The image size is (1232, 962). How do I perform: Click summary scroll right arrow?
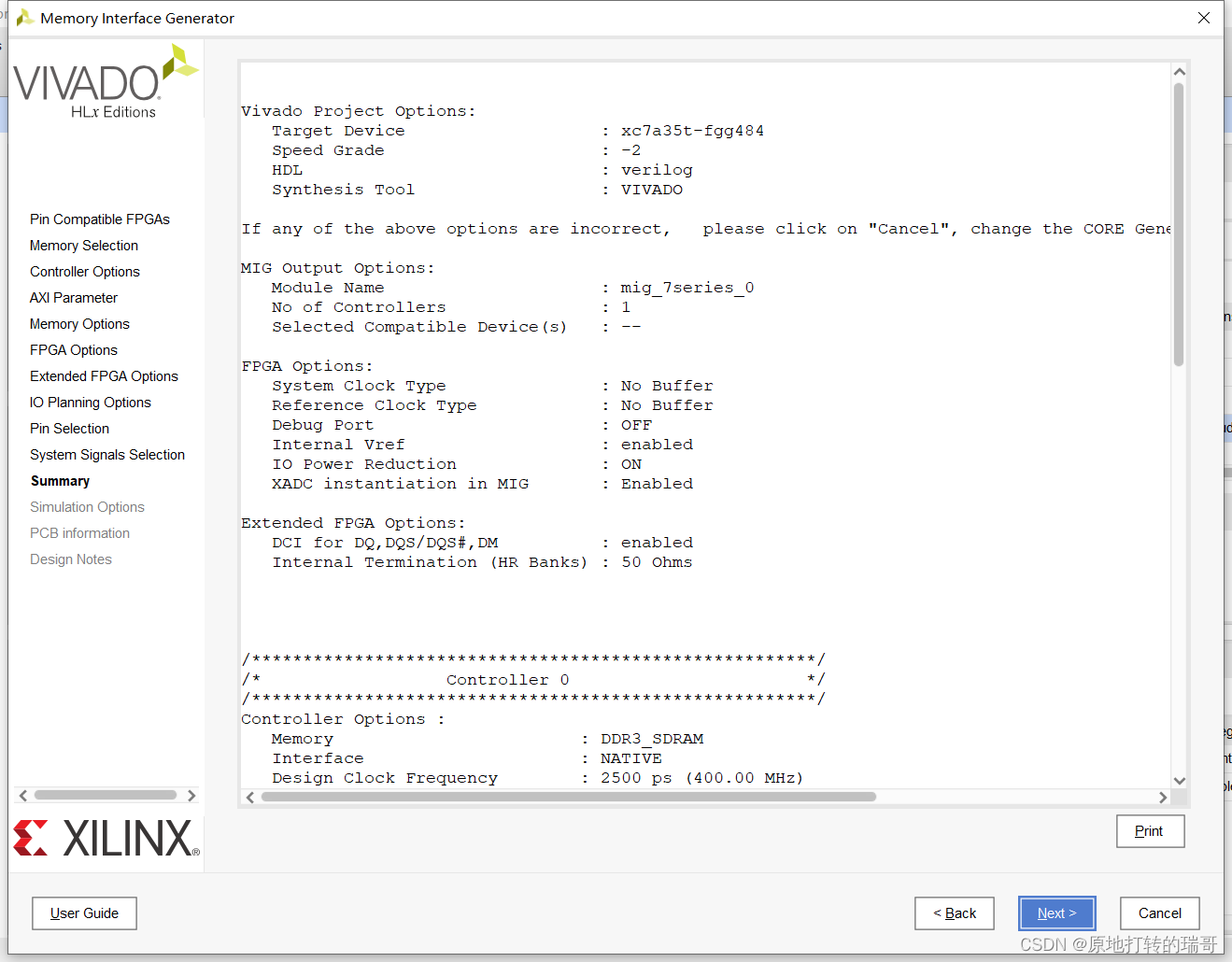coord(1163,798)
